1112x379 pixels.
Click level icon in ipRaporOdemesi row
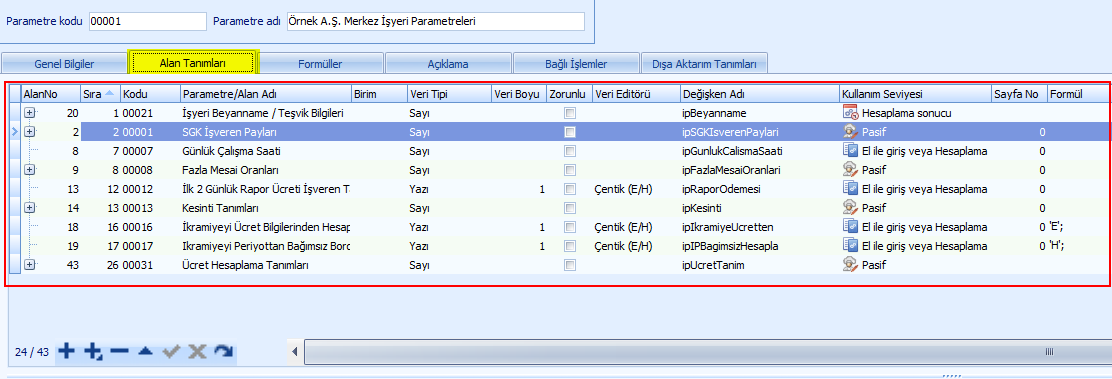pos(850,189)
